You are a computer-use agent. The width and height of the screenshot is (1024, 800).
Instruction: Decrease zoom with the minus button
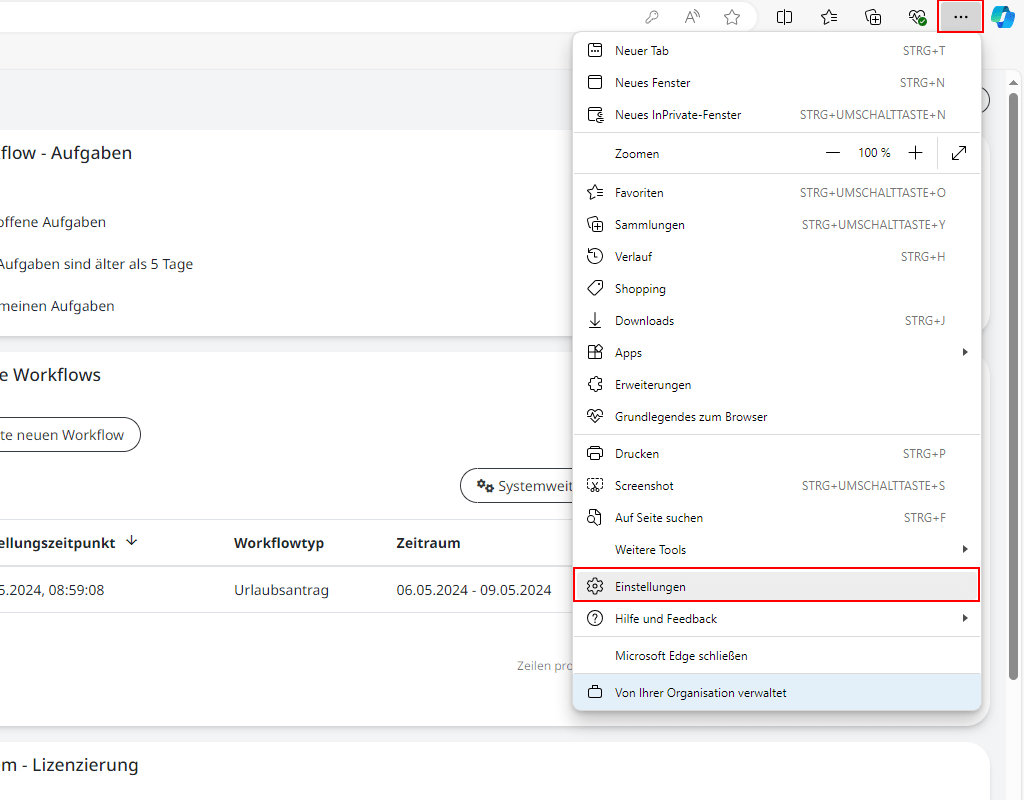(x=833, y=153)
